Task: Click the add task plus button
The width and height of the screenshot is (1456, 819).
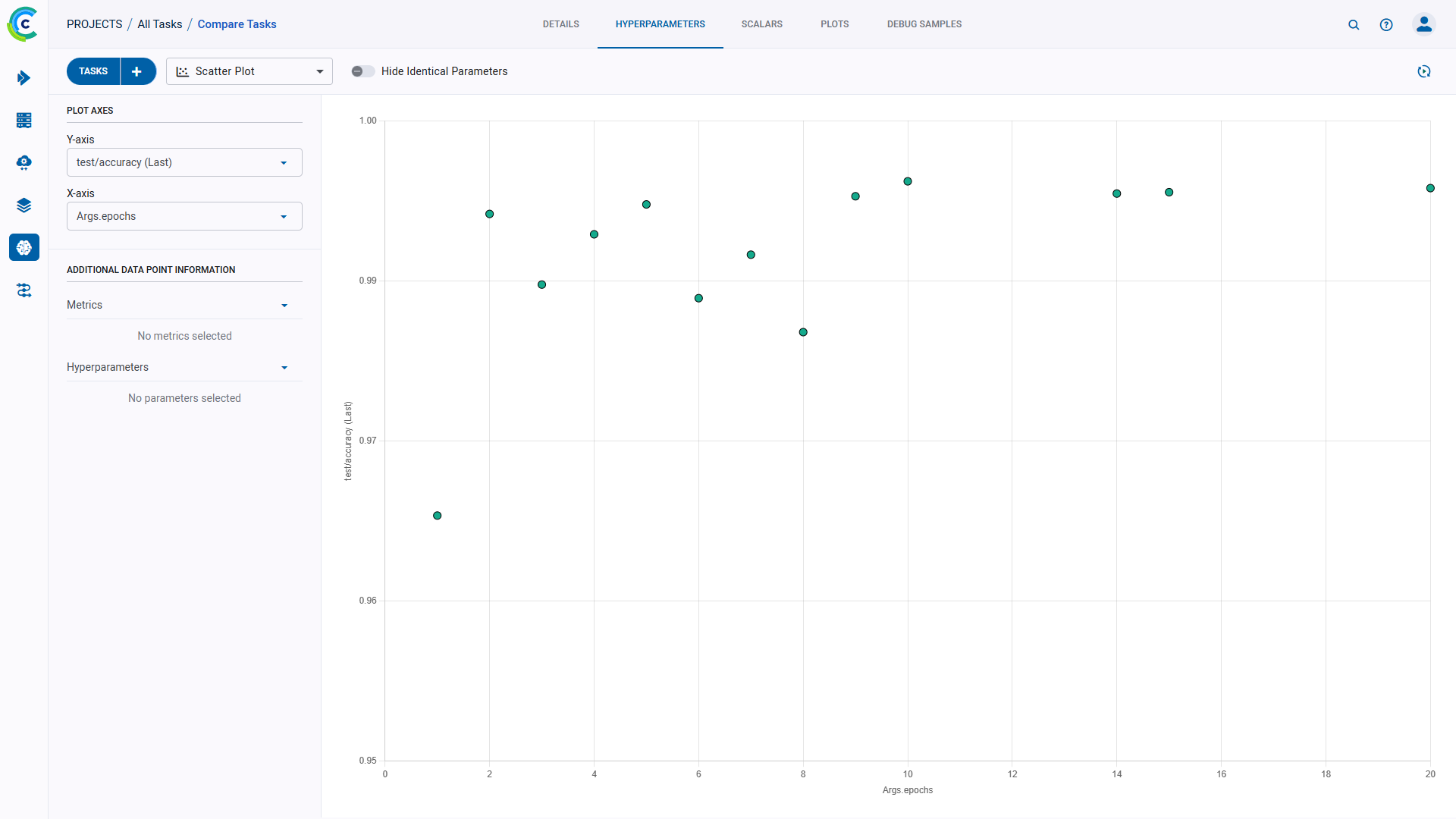Action: 136,71
